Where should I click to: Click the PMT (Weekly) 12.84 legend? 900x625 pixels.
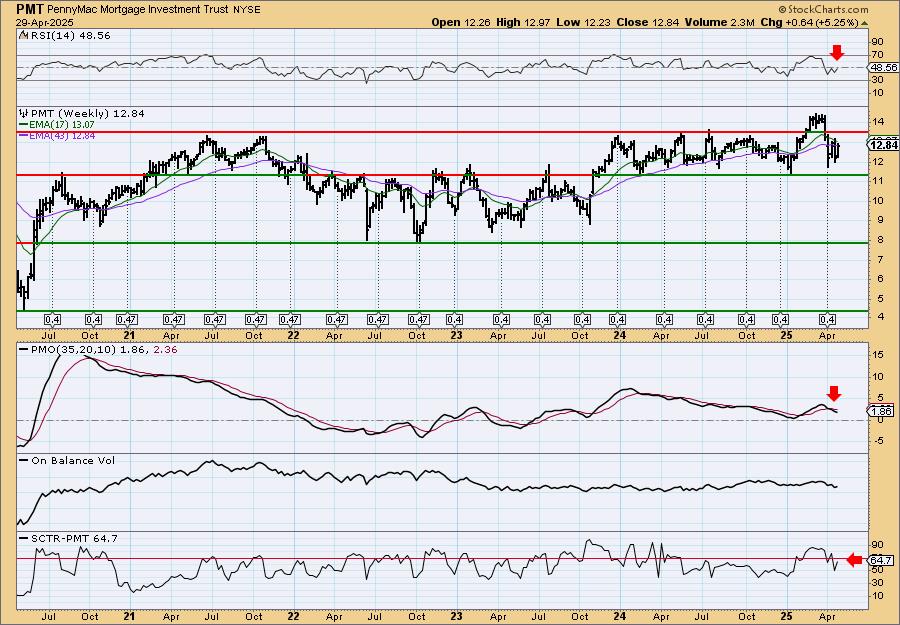[x=87, y=114]
